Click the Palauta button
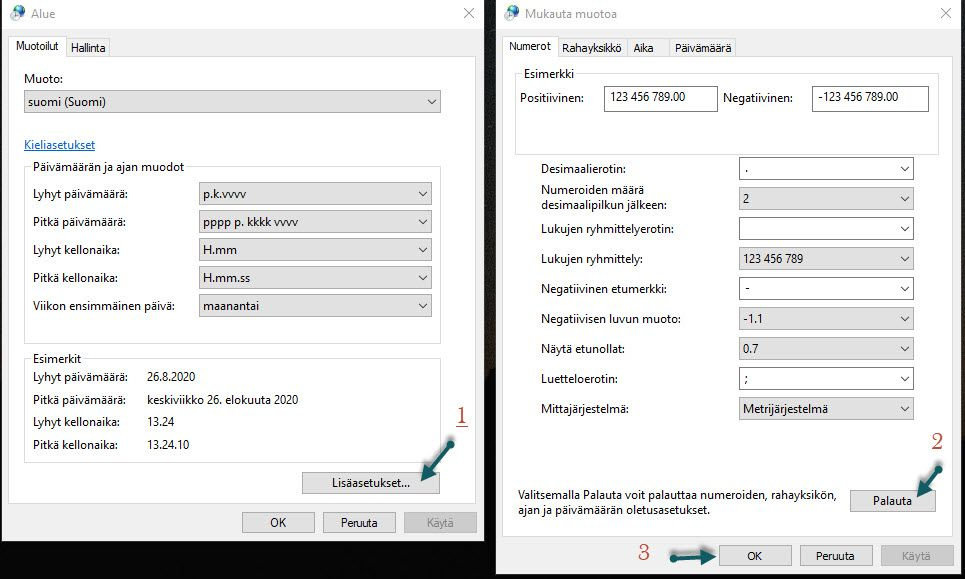This screenshot has width=965, height=579. point(892,501)
